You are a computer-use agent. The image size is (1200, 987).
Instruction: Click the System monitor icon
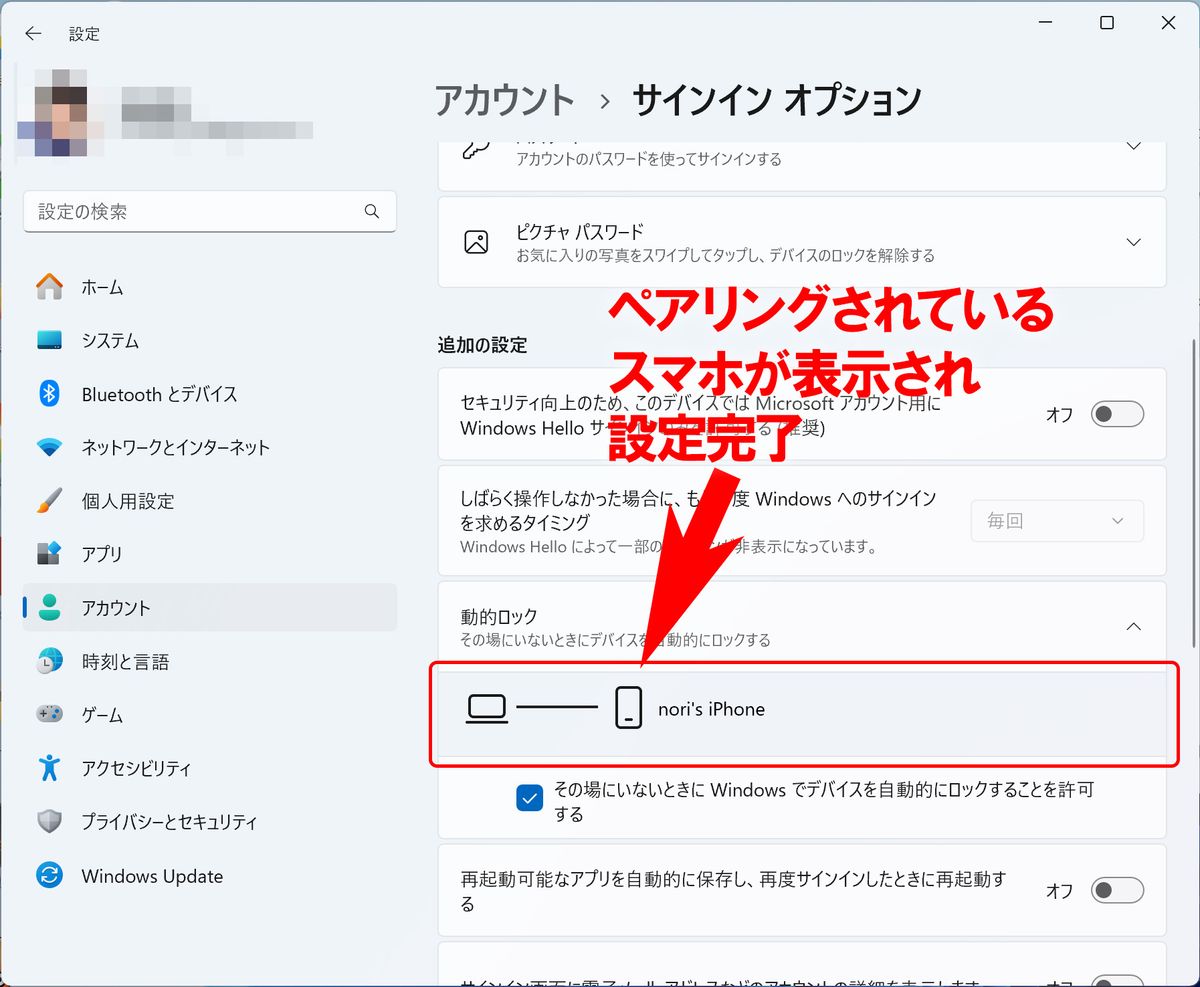tap(49, 341)
